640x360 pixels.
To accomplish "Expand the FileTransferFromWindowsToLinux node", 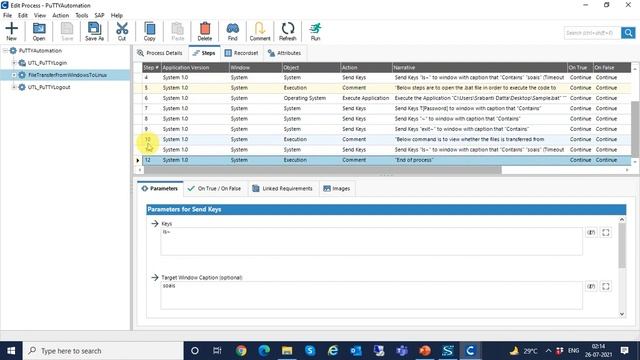I will click(x=14, y=75).
